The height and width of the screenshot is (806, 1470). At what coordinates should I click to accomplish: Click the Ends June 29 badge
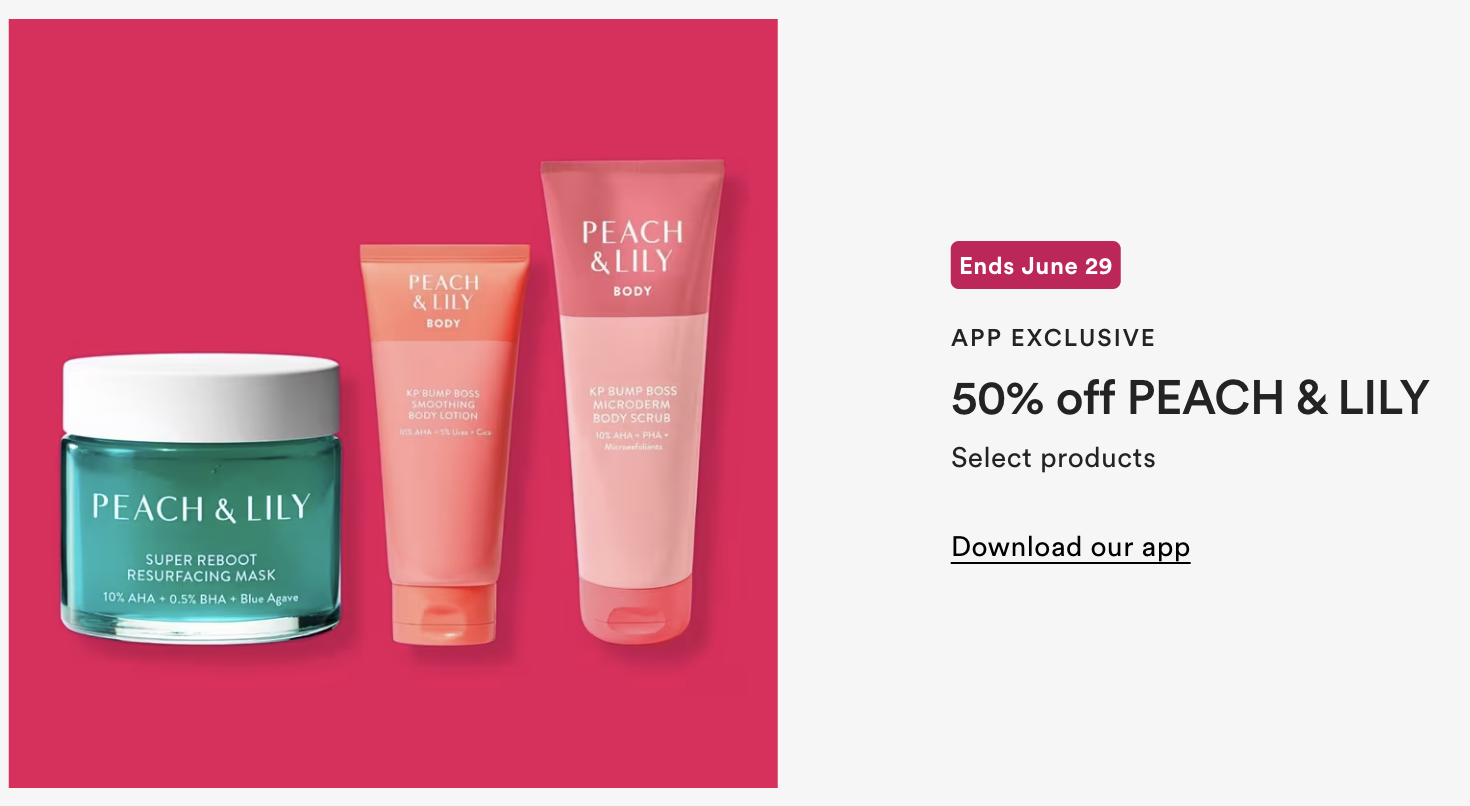click(1035, 265)
